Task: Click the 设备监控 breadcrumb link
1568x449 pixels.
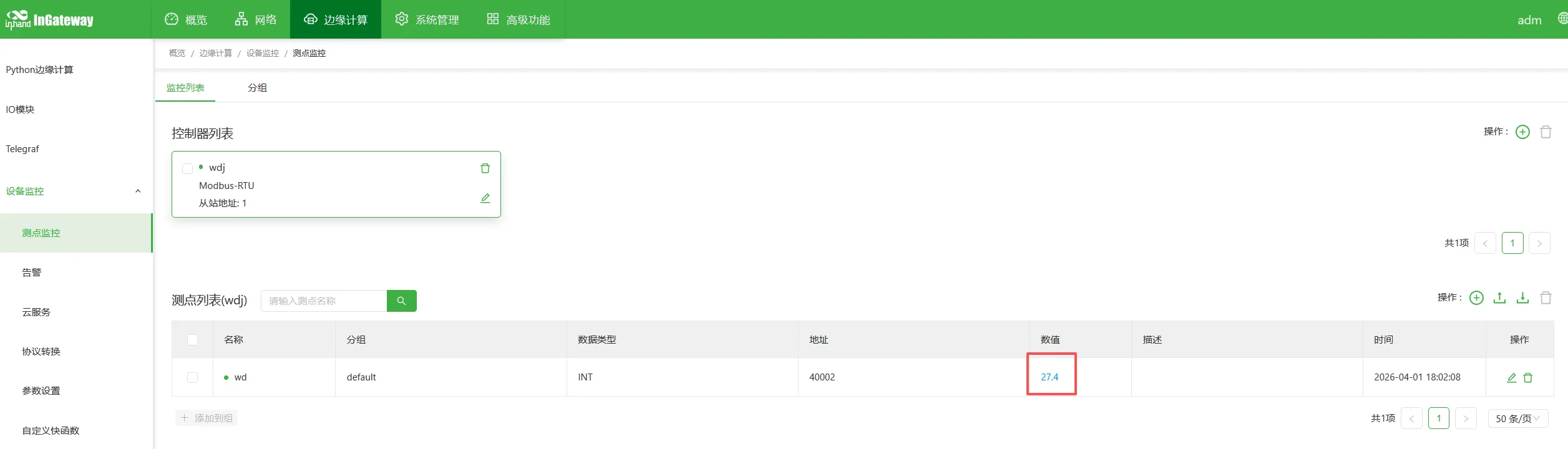Action: [262, 53]
